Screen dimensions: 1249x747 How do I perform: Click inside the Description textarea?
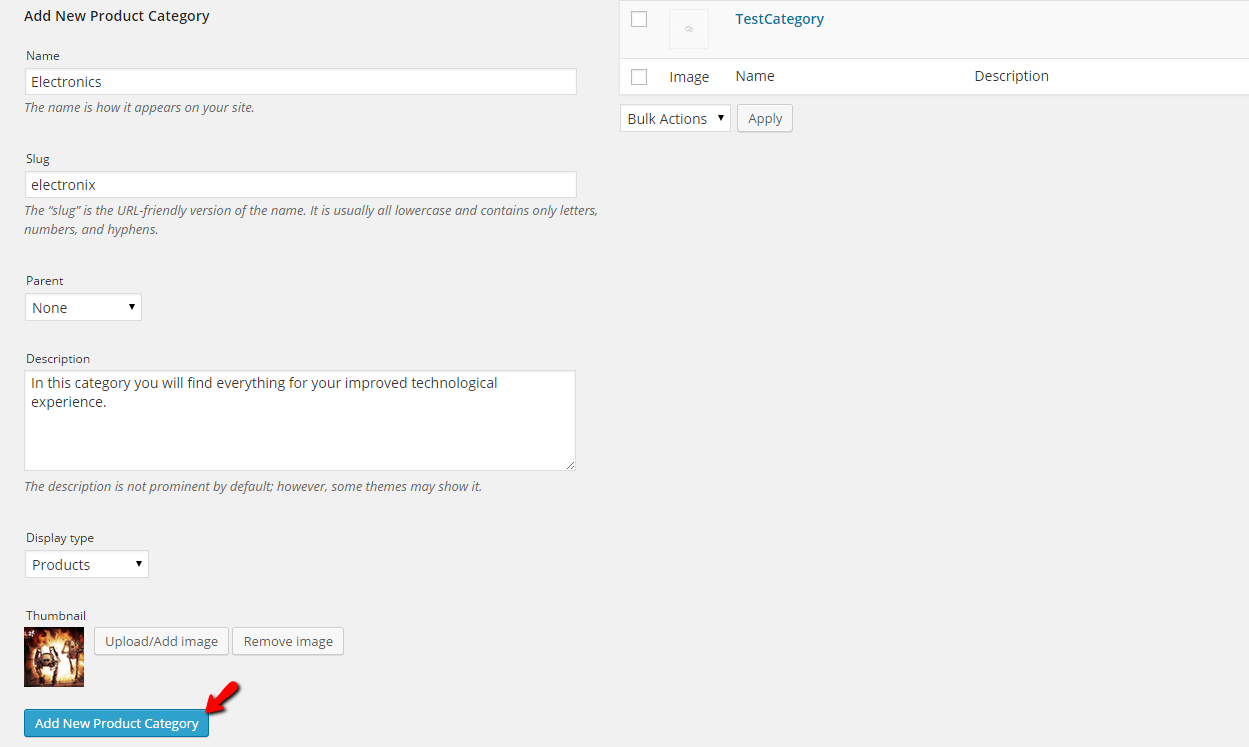(300, 420)
